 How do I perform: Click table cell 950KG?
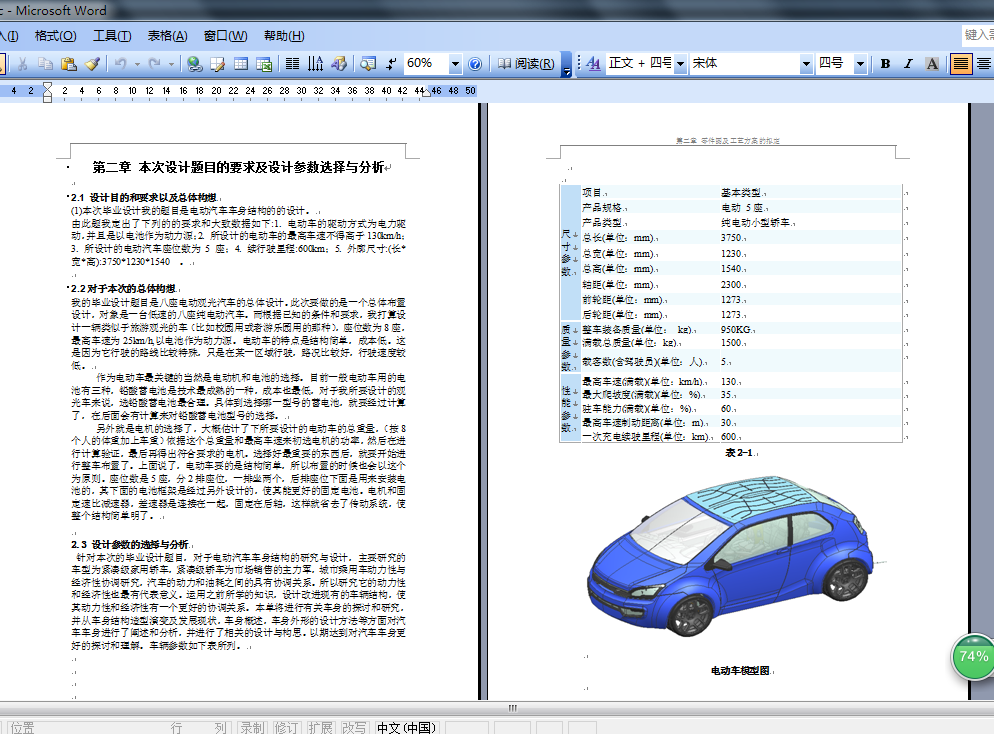(736, 330)
